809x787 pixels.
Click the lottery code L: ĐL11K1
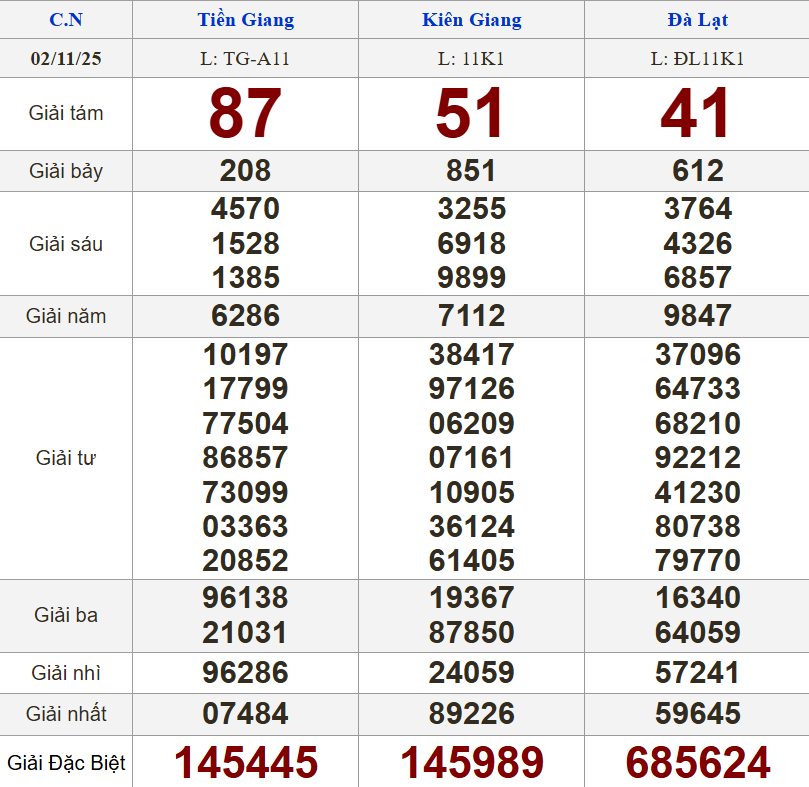coord(696,58)
